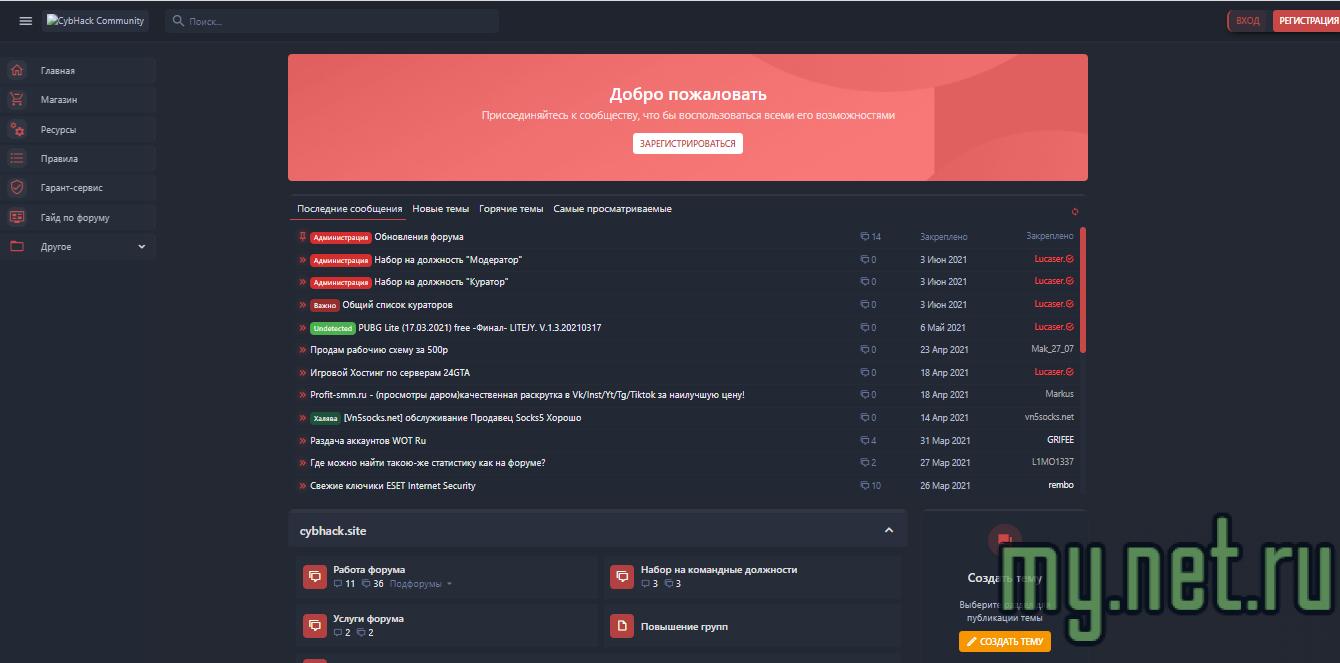1340x663 pixels.
Task: Click the red scrollbar of the posts list
Action: [1083, 290]
